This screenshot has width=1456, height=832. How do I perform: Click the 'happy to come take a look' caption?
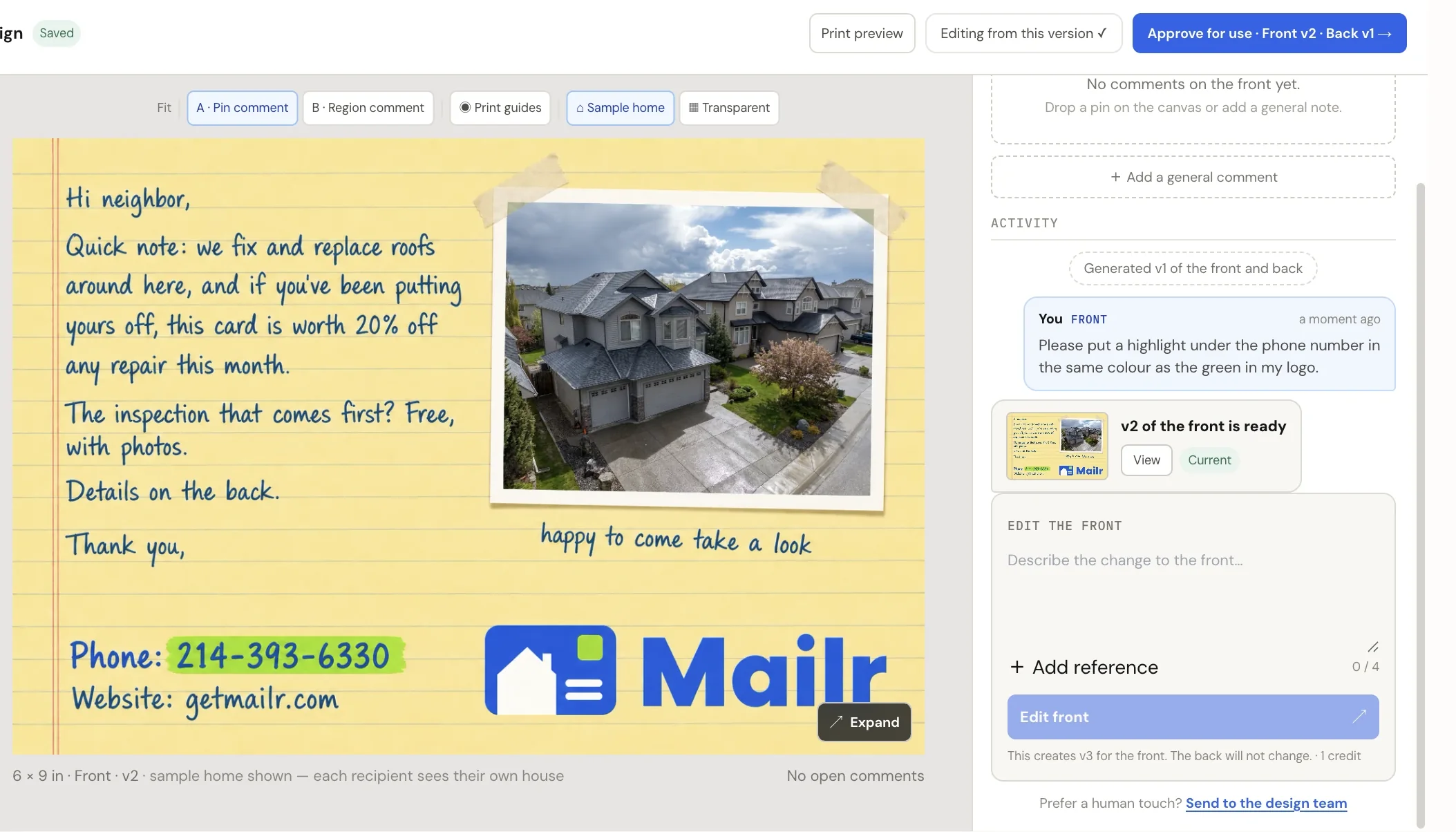676,539
